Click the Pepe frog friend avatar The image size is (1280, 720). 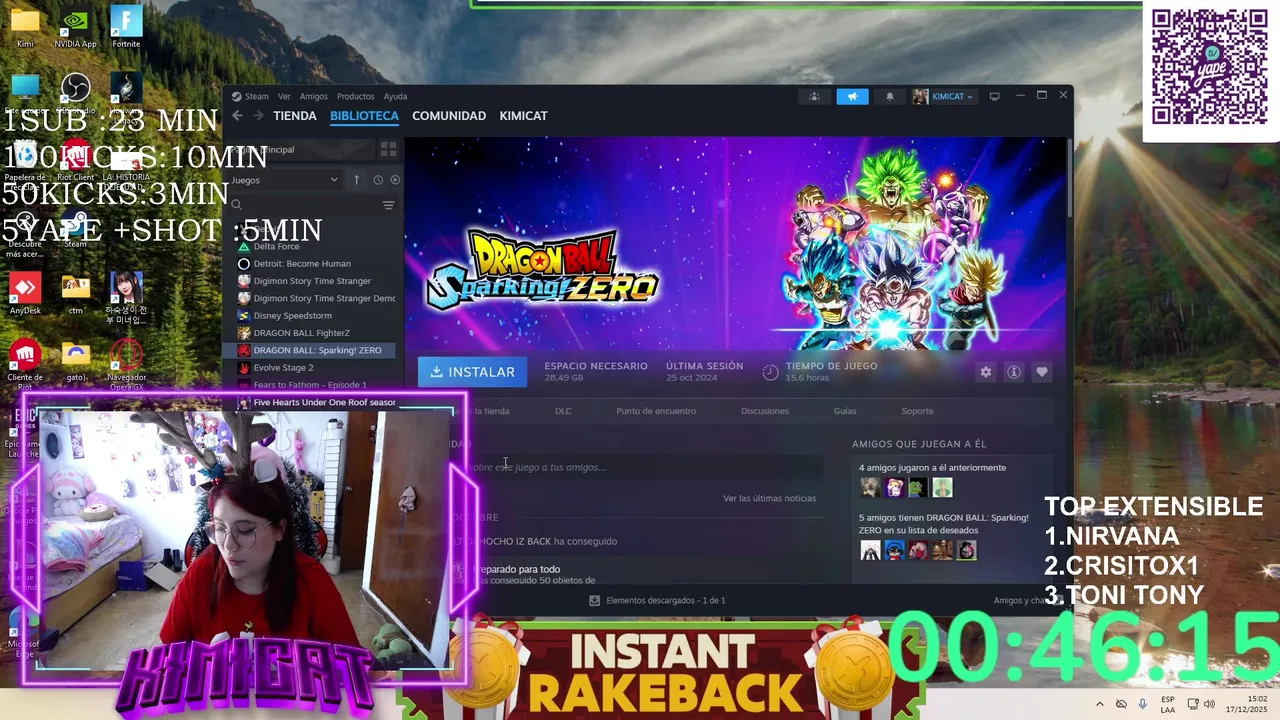(918, 488)
